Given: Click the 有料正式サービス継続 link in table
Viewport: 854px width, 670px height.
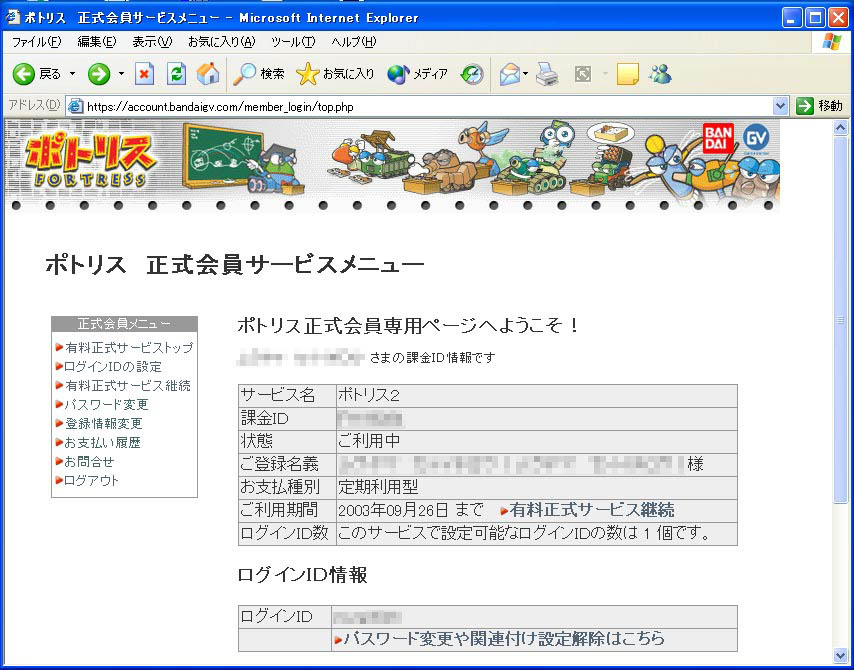Looking at the screenshot, I should pyautogui.click(x=592, y=510).
